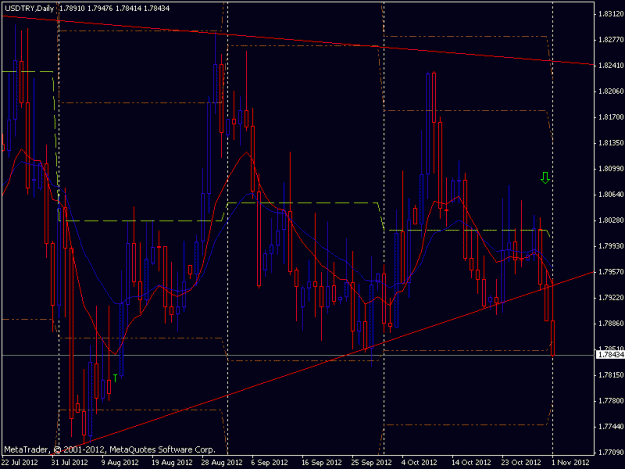Click the 1.82770 price axis label

611,40
